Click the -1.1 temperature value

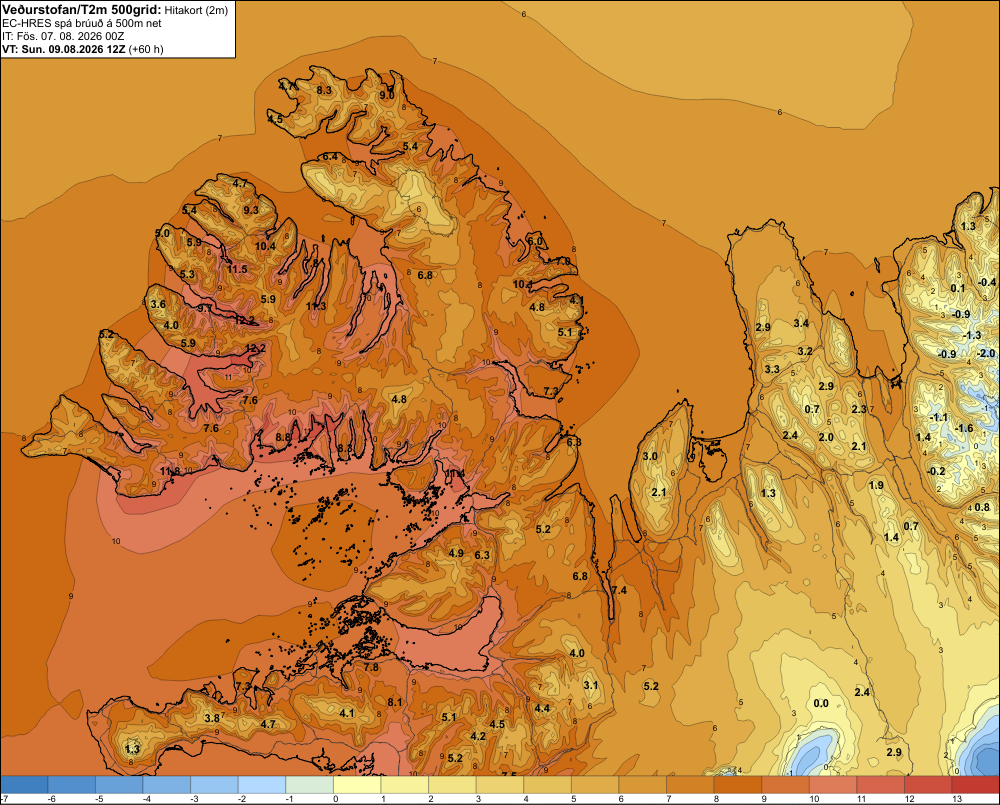(x=938, y=417)
